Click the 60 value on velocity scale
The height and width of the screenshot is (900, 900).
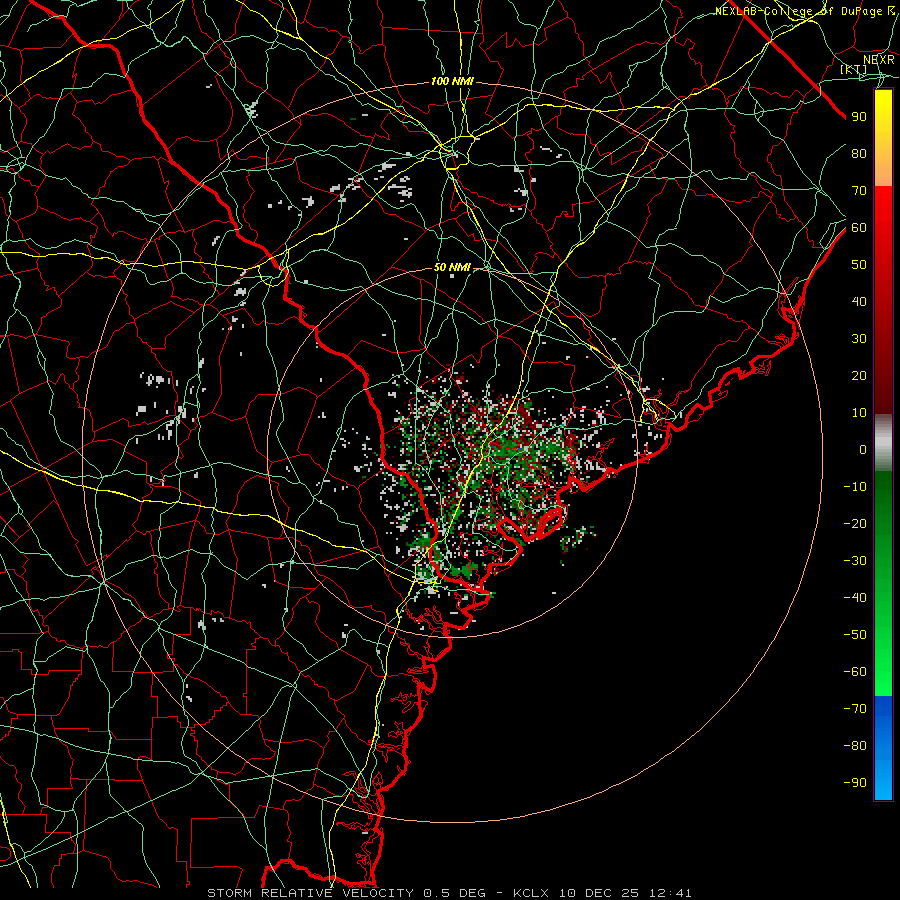point(859,228)
